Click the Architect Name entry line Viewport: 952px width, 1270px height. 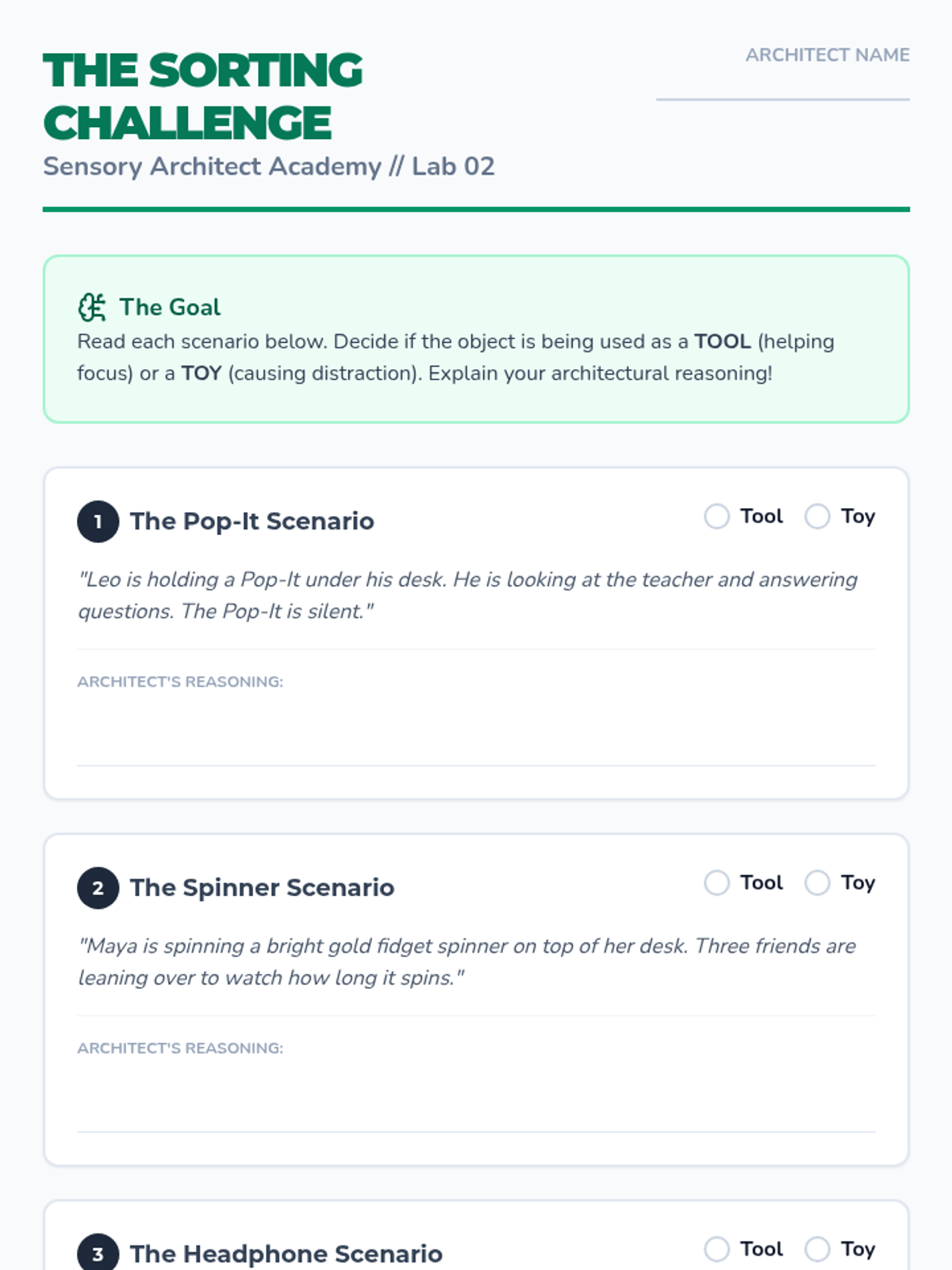pos(782,86)
